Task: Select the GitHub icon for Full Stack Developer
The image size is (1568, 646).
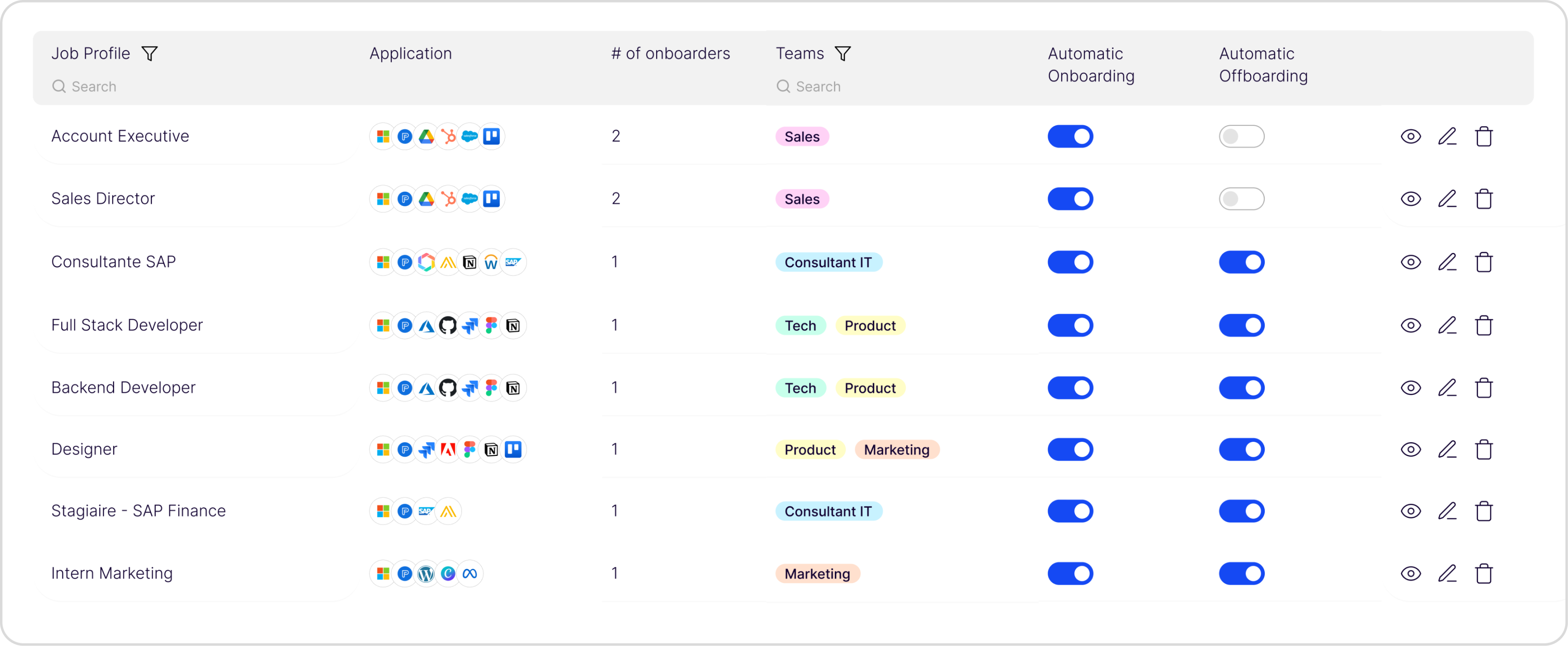Action: point(448,325)
